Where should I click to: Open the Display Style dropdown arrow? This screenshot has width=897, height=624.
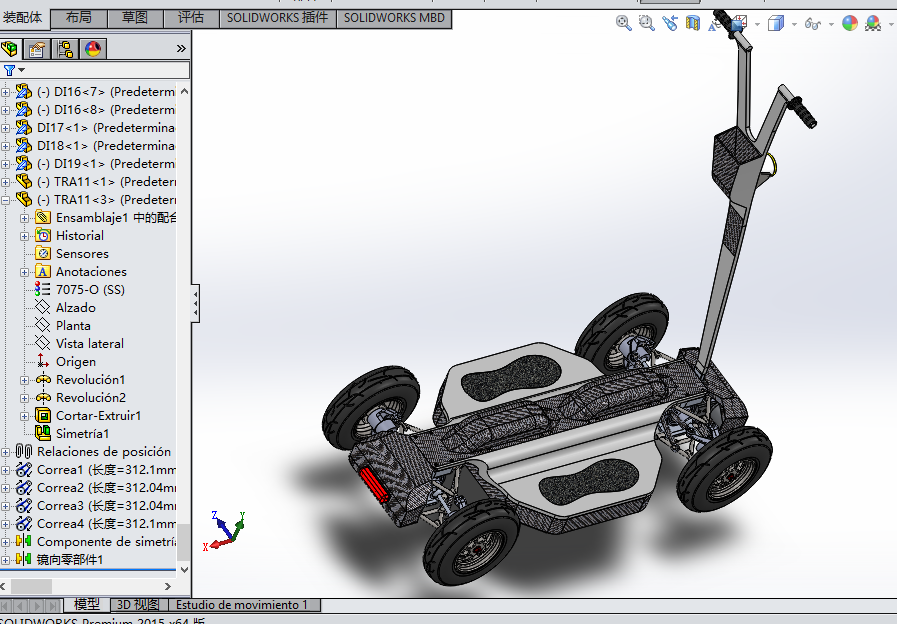click(792, 24)
